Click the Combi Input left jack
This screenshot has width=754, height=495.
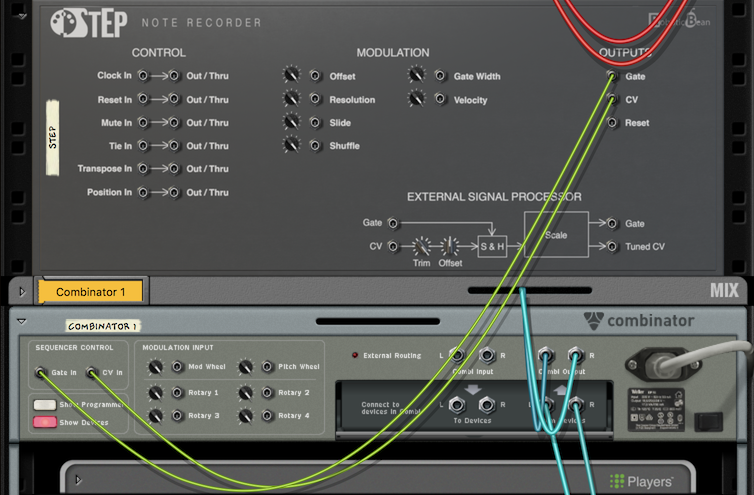click(457, 356)
